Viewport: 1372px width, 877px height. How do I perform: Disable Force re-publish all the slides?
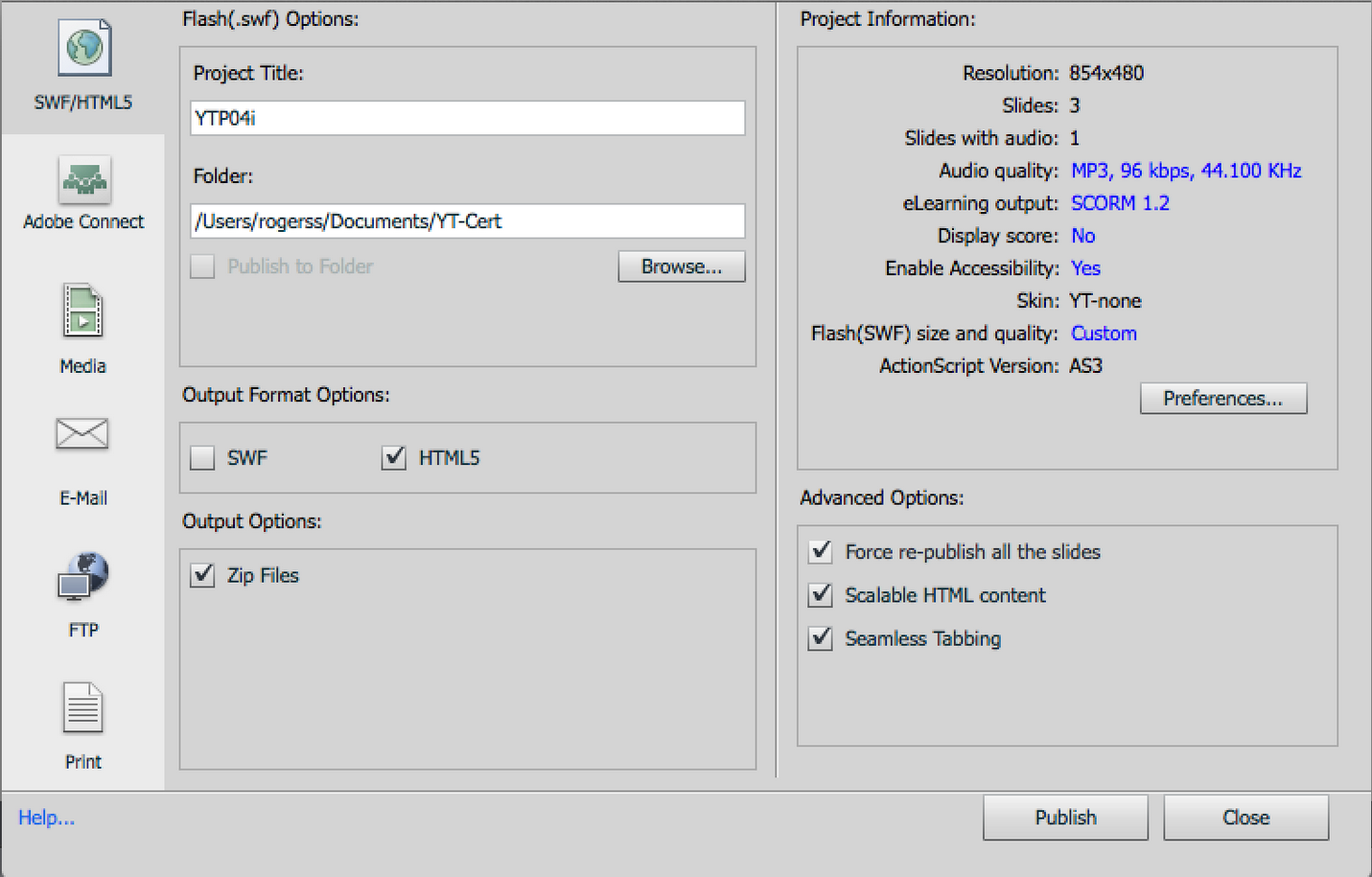(x=821, y=552)
